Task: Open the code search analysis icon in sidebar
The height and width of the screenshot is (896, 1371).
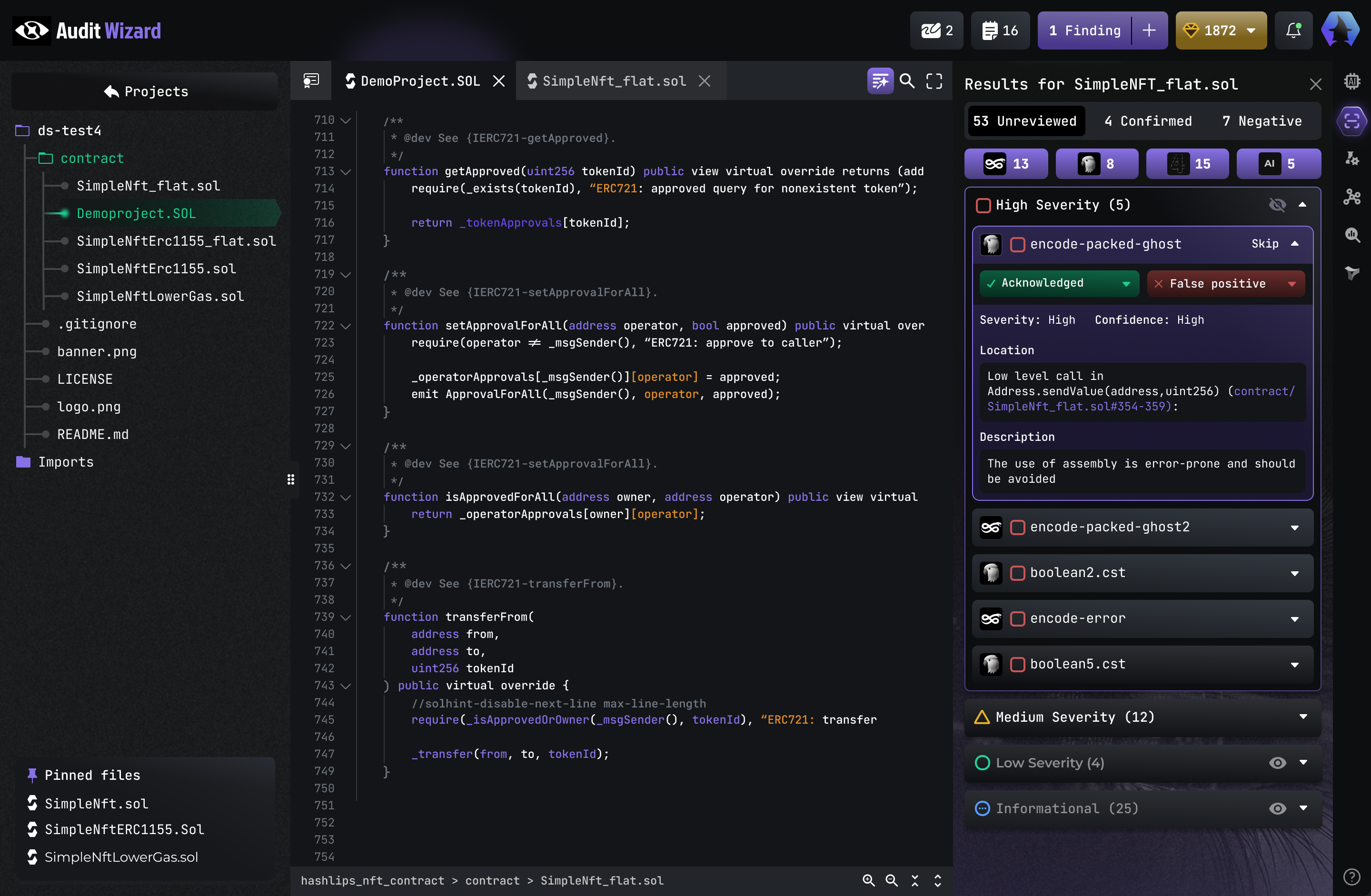Action: pyautogui.click(x=1352, y=235)
